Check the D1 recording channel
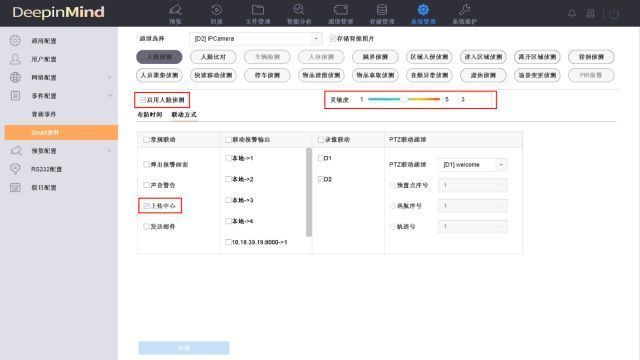640x360 pixels. (320, 158)
